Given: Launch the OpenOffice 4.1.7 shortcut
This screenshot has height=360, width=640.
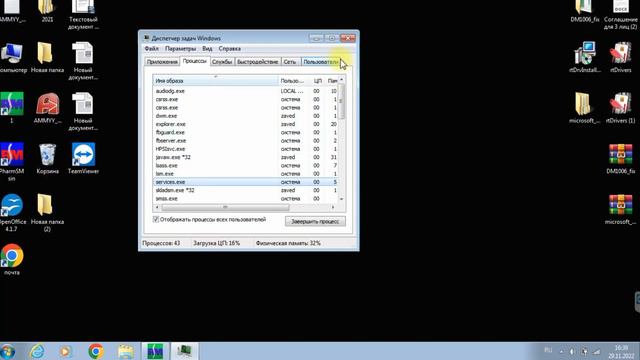Looking at the screenshot, I should click(x=12, y=212).
